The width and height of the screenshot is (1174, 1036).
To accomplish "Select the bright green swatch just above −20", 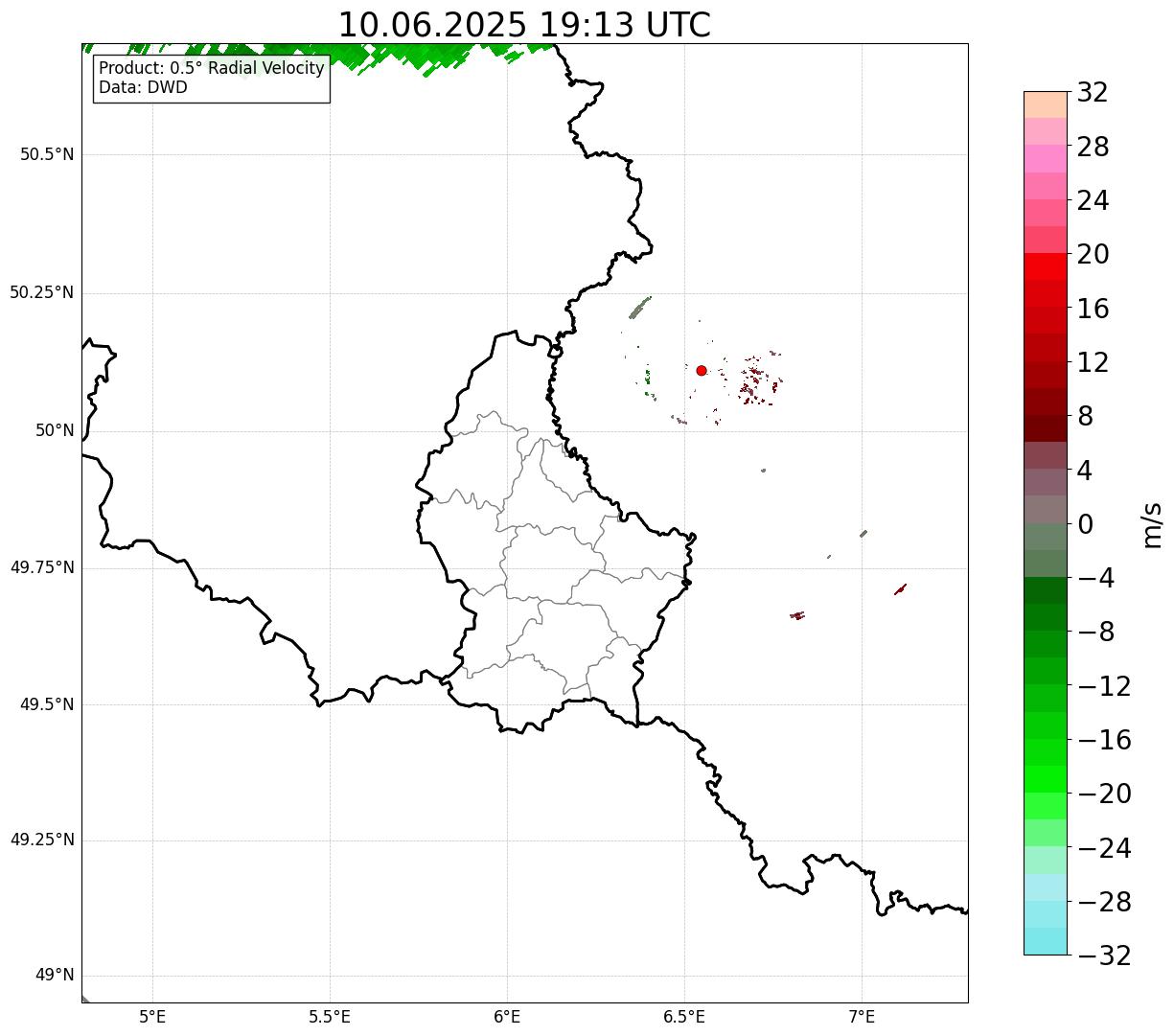I will [x=1046, y=779].
